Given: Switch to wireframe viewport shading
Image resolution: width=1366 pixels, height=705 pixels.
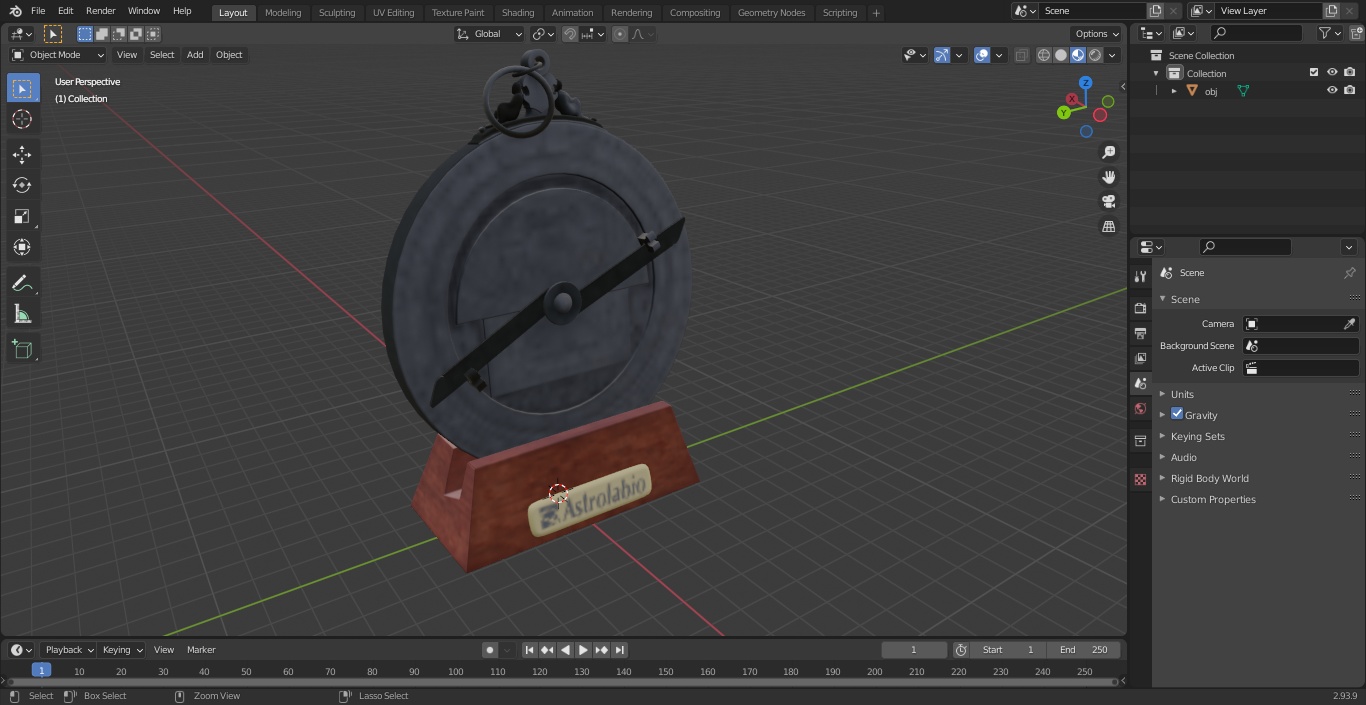Looking at the screenshot, I should click(x=1044, y=55).
